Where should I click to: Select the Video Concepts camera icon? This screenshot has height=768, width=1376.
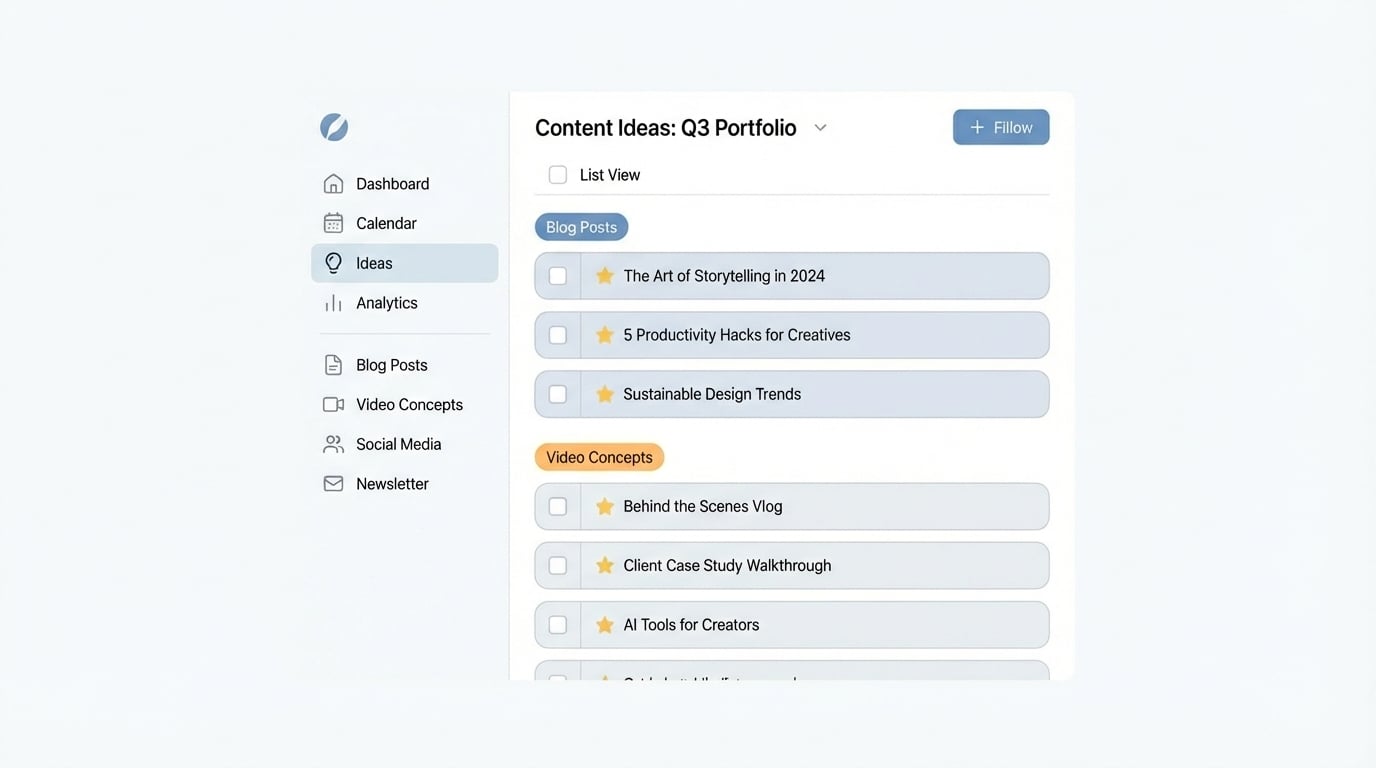[333, 404]
